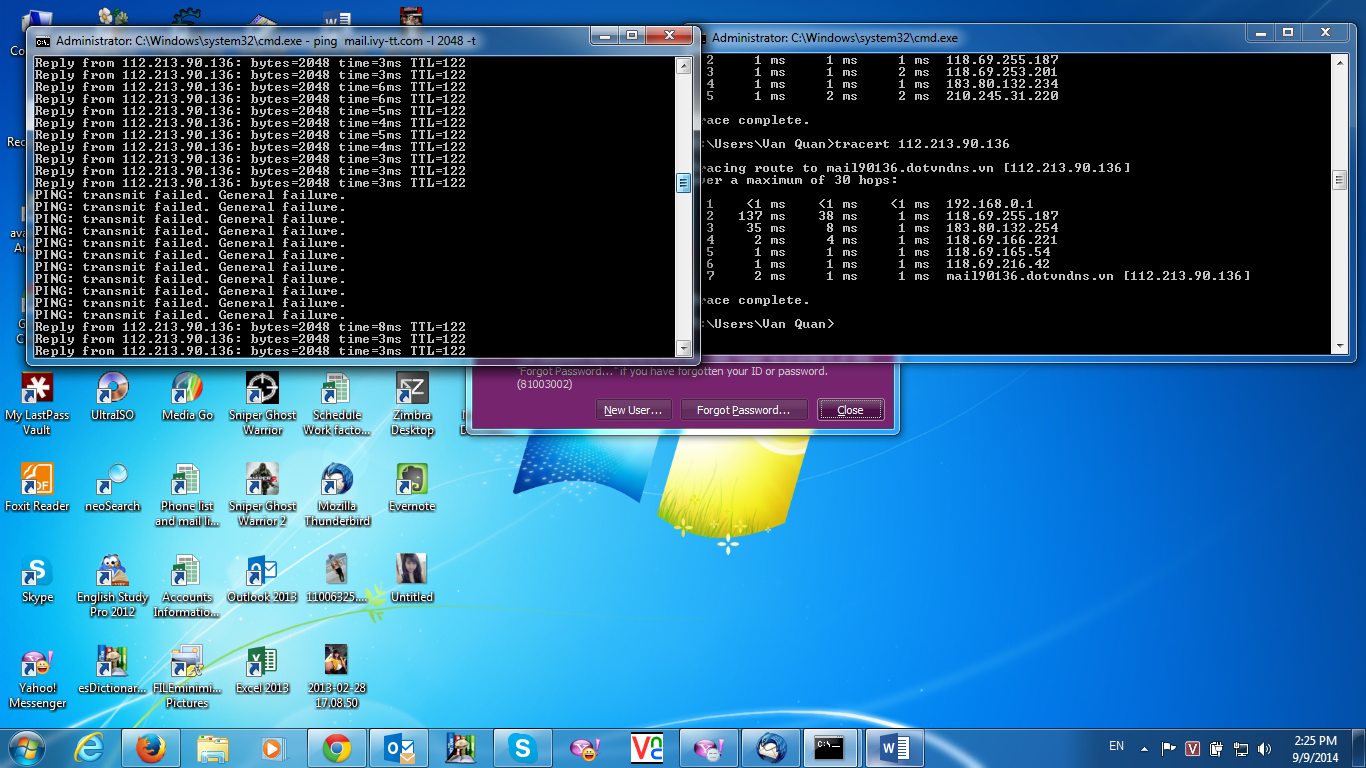1366x768 pixels.
Task: Open Phone list and mail list file
Action: pyautogui.click(x=187, y=495)
